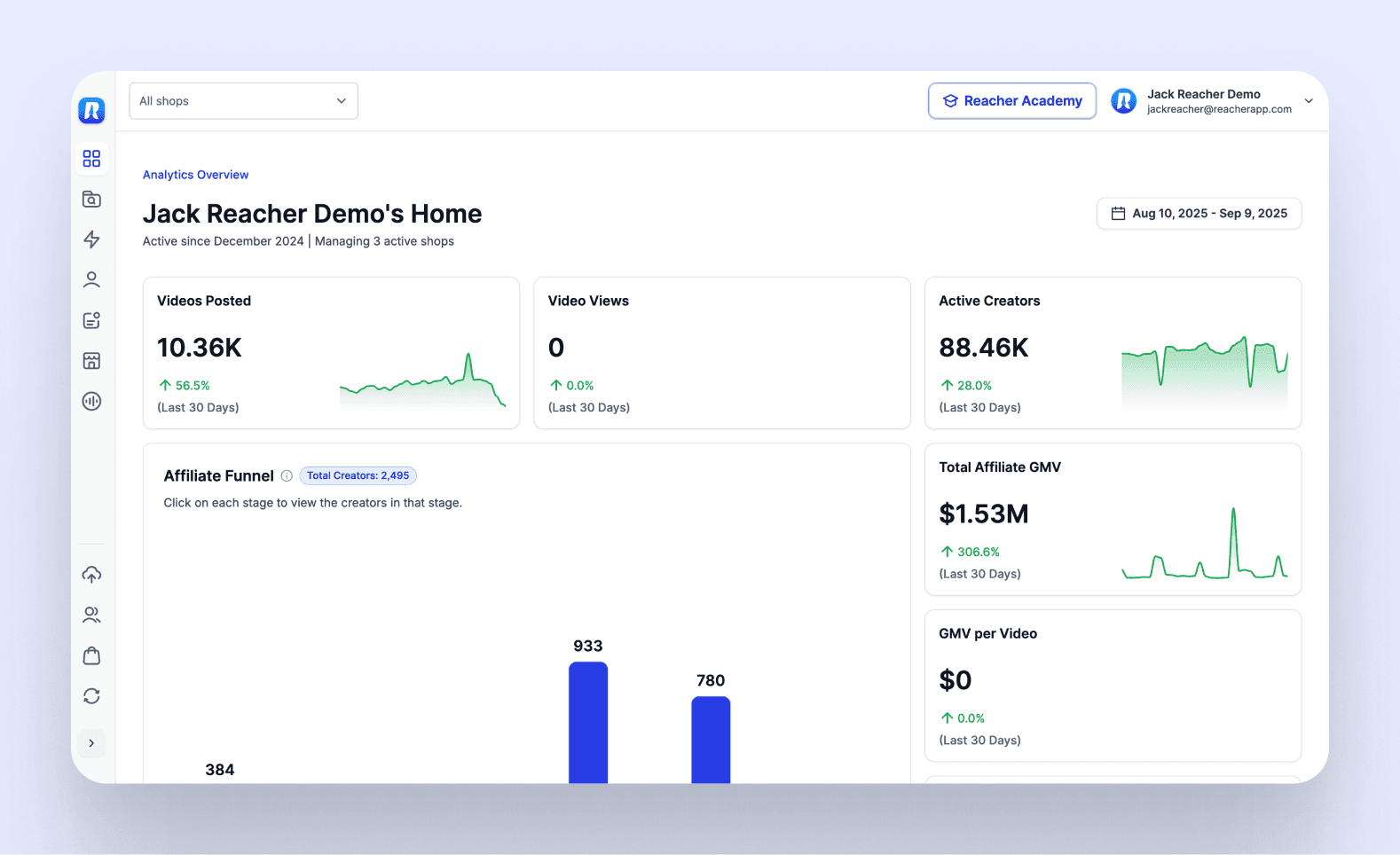Open the two-people team icon in sidebar
1400x855 pixels.
coord(91,615)
